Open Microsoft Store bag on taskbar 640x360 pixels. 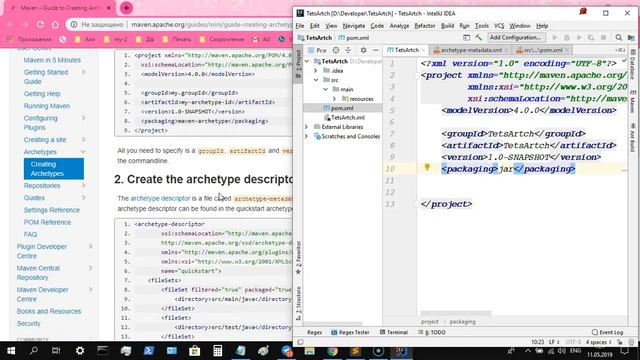195,351
